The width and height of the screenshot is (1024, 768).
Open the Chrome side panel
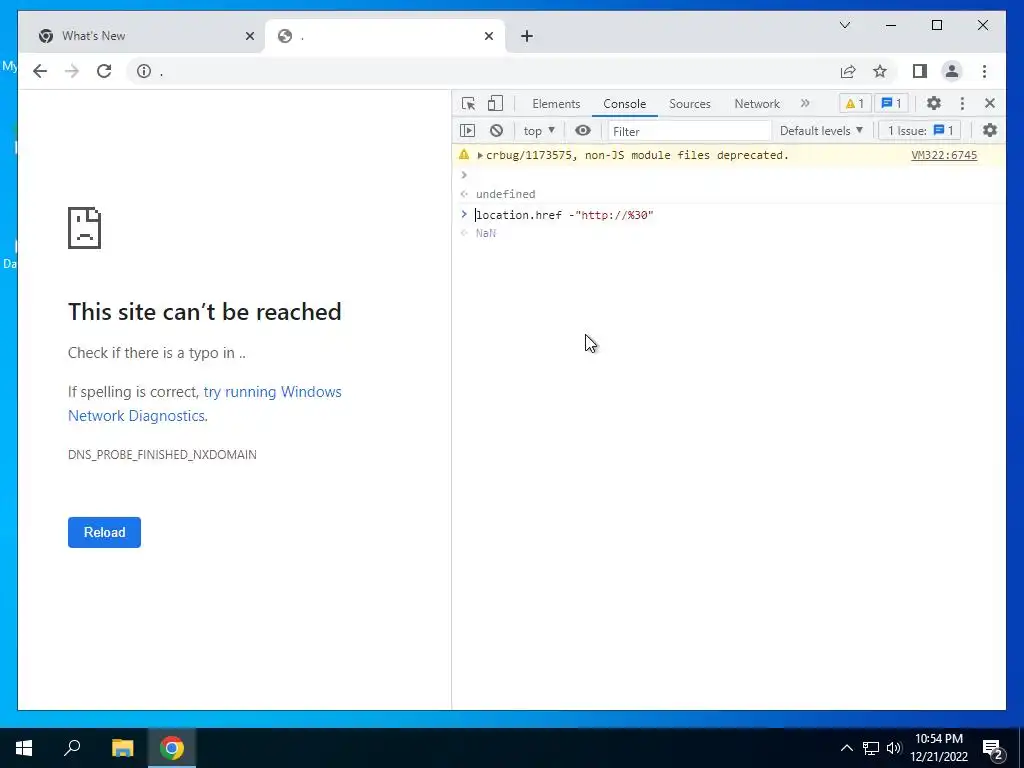[920, 71]
